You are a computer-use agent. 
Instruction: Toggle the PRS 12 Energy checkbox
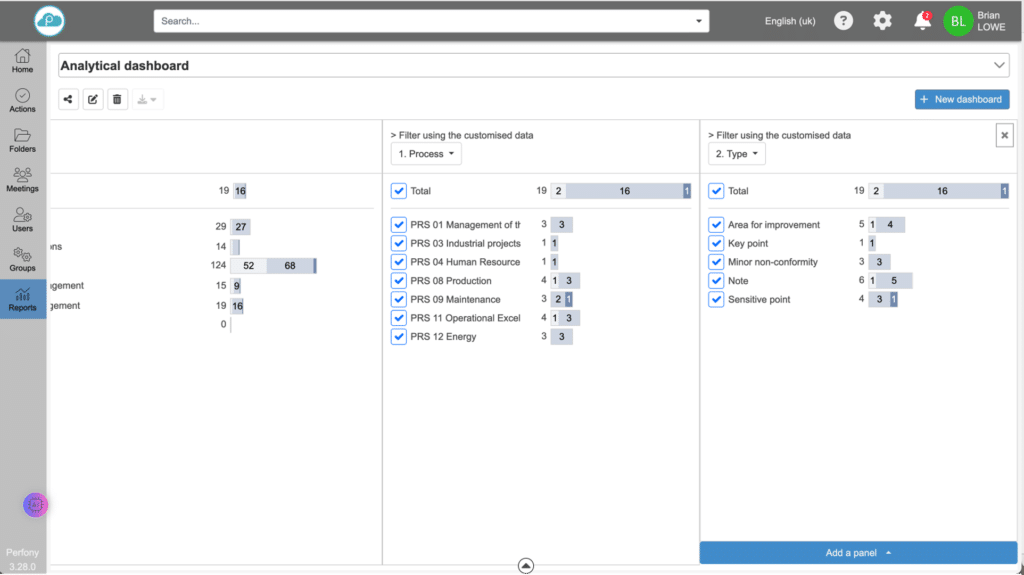coord(399,337)
